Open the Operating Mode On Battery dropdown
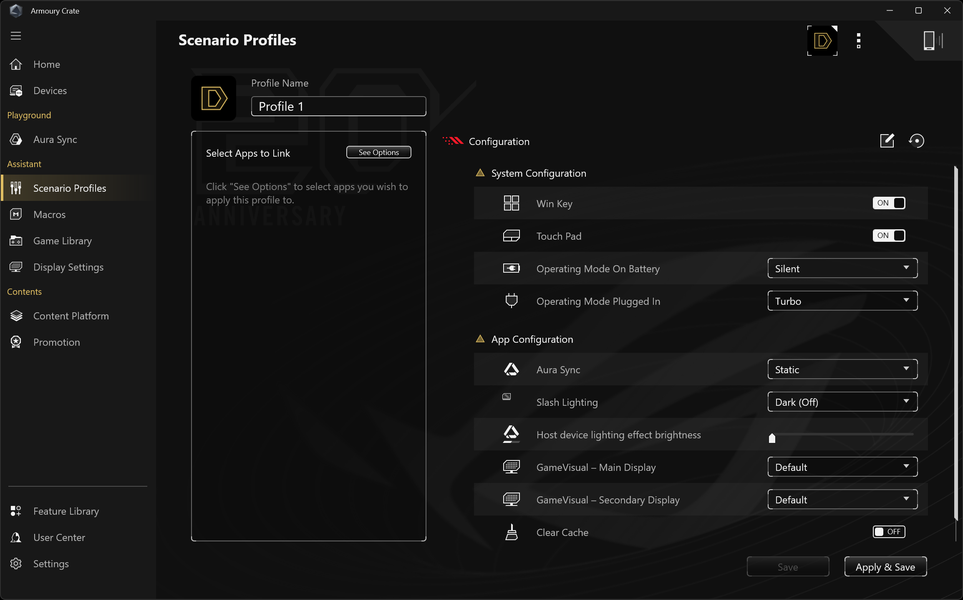The image size is (963, 600). pyautogui.click(x=842, y=268)
